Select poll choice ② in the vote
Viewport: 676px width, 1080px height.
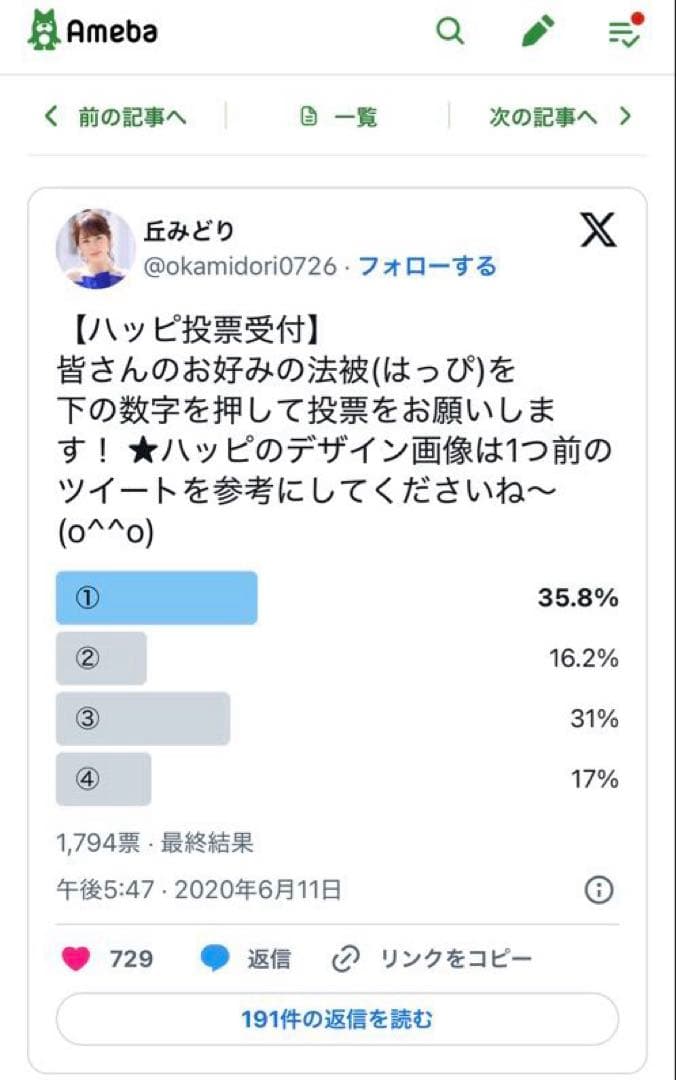click(101, 658)
